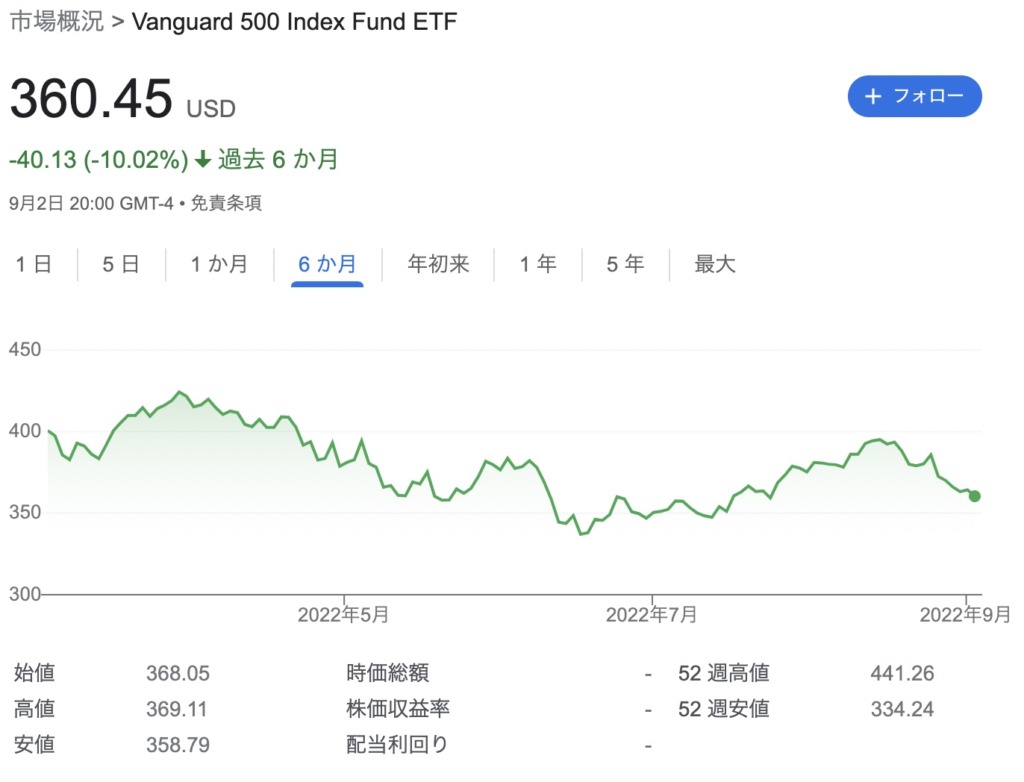Click the -40.13 (-10.02%) change text

(99, 160)
